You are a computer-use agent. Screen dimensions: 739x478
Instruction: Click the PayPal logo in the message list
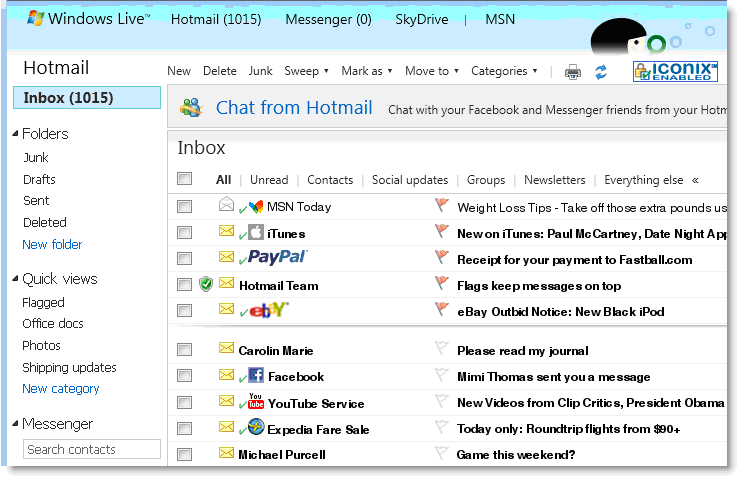[278, 257]
